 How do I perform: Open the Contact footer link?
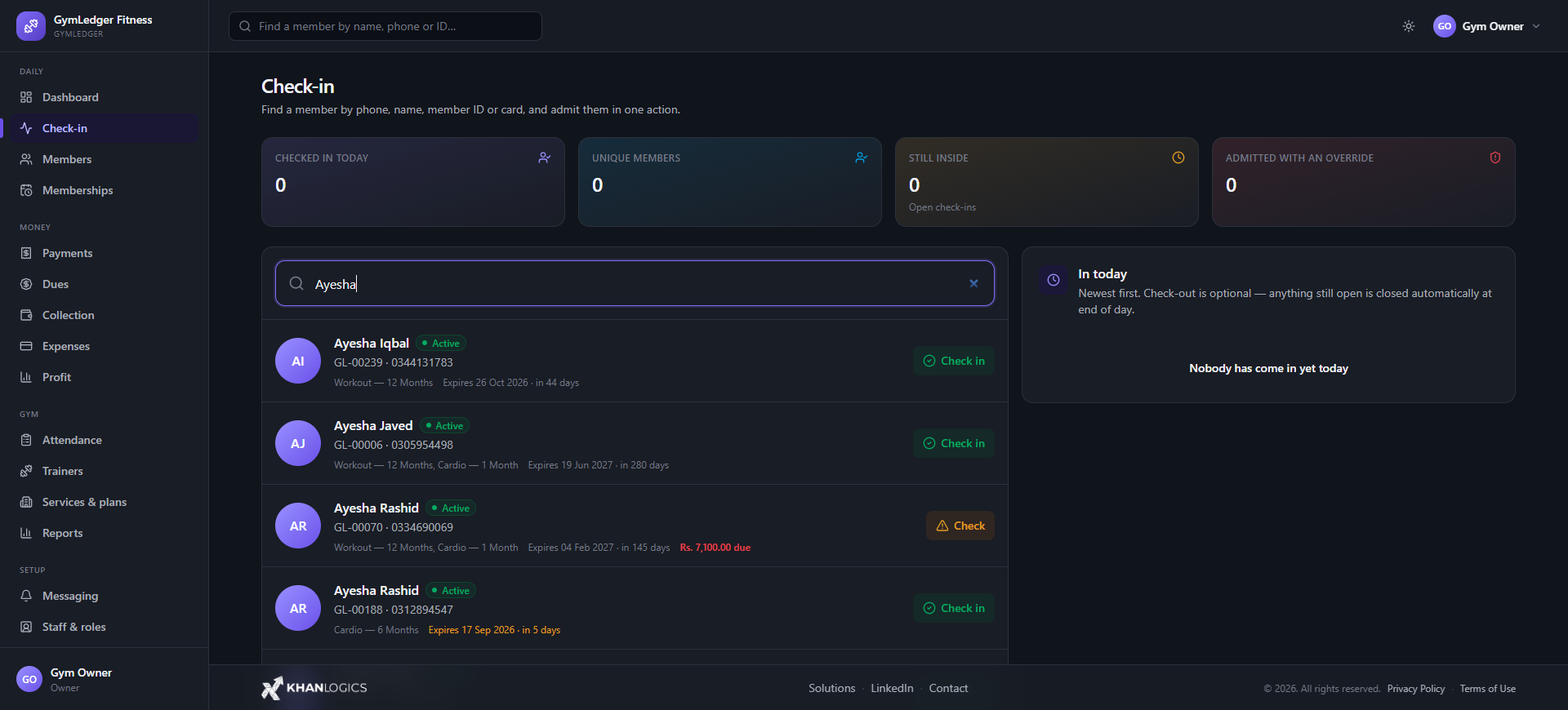948,688
